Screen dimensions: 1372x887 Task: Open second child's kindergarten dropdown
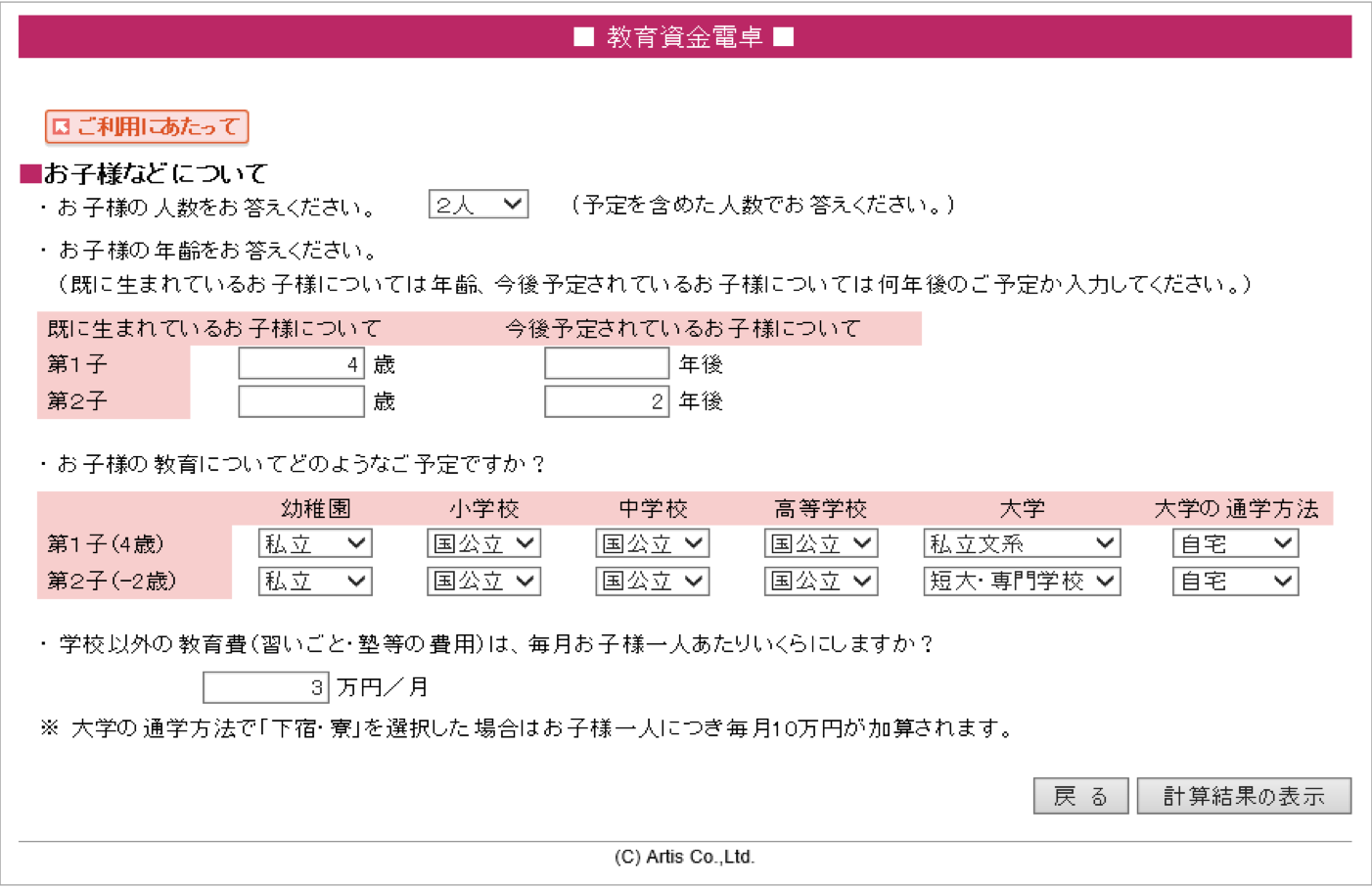314,582
